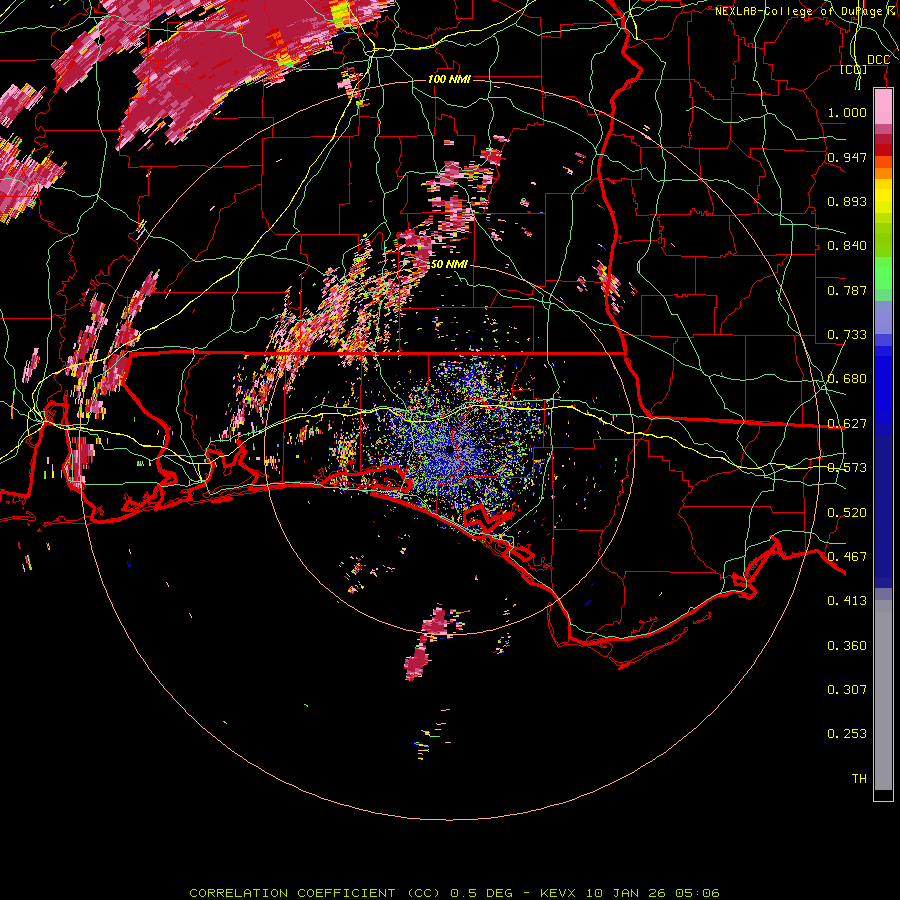Click the 0.573 legend value

click(847, 468)
